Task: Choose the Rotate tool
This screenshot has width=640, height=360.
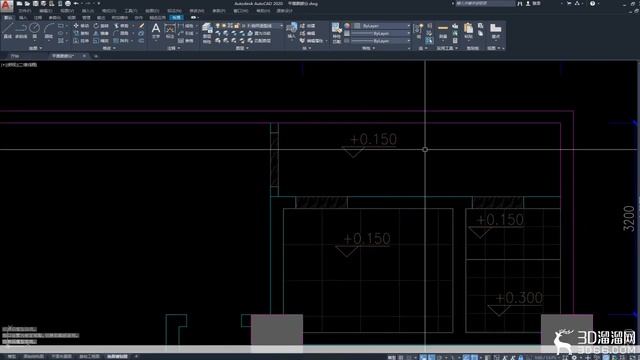Action: tap(101, 26)
